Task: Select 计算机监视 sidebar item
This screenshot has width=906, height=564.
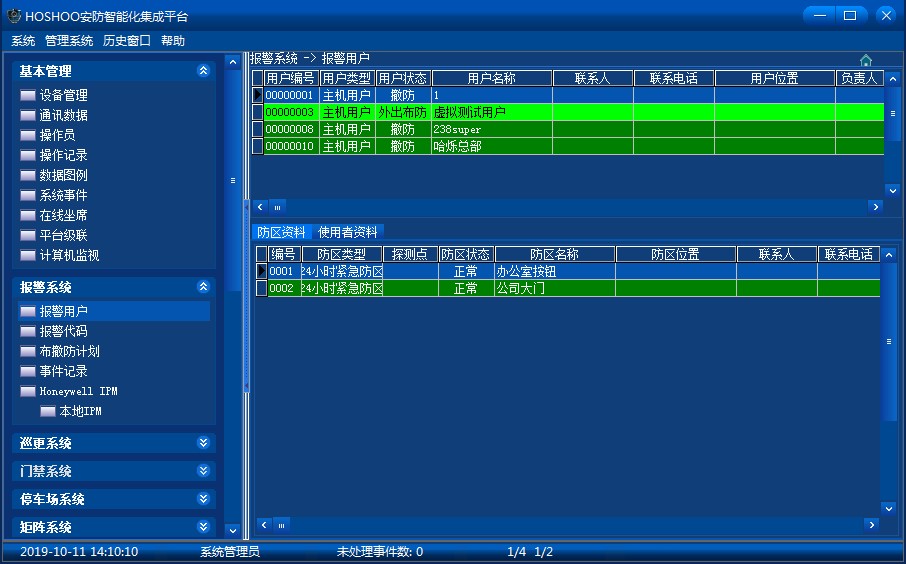Action: (69, 255)
